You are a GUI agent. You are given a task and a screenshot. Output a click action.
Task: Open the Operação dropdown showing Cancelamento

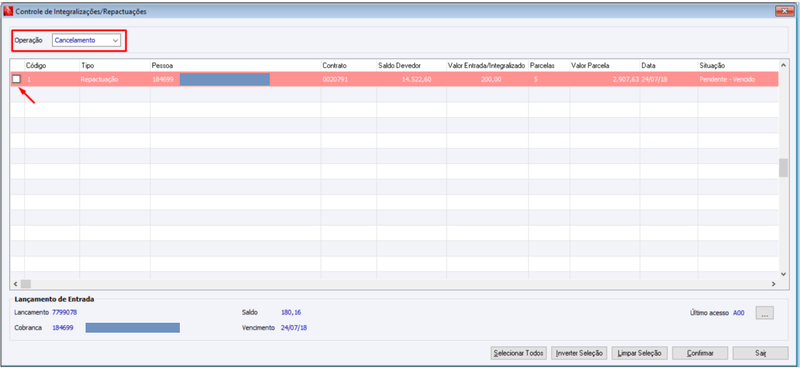click(x=86, y=40)
